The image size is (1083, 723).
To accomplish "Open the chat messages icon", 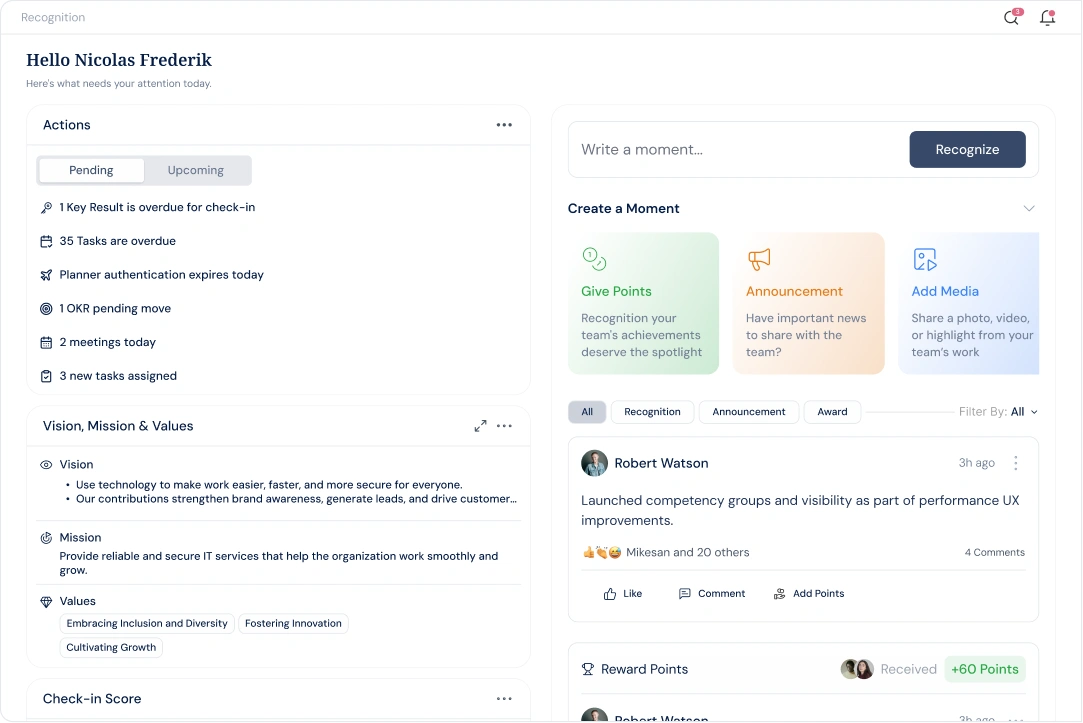I will pyautogui.click(x=1012, y=18).
